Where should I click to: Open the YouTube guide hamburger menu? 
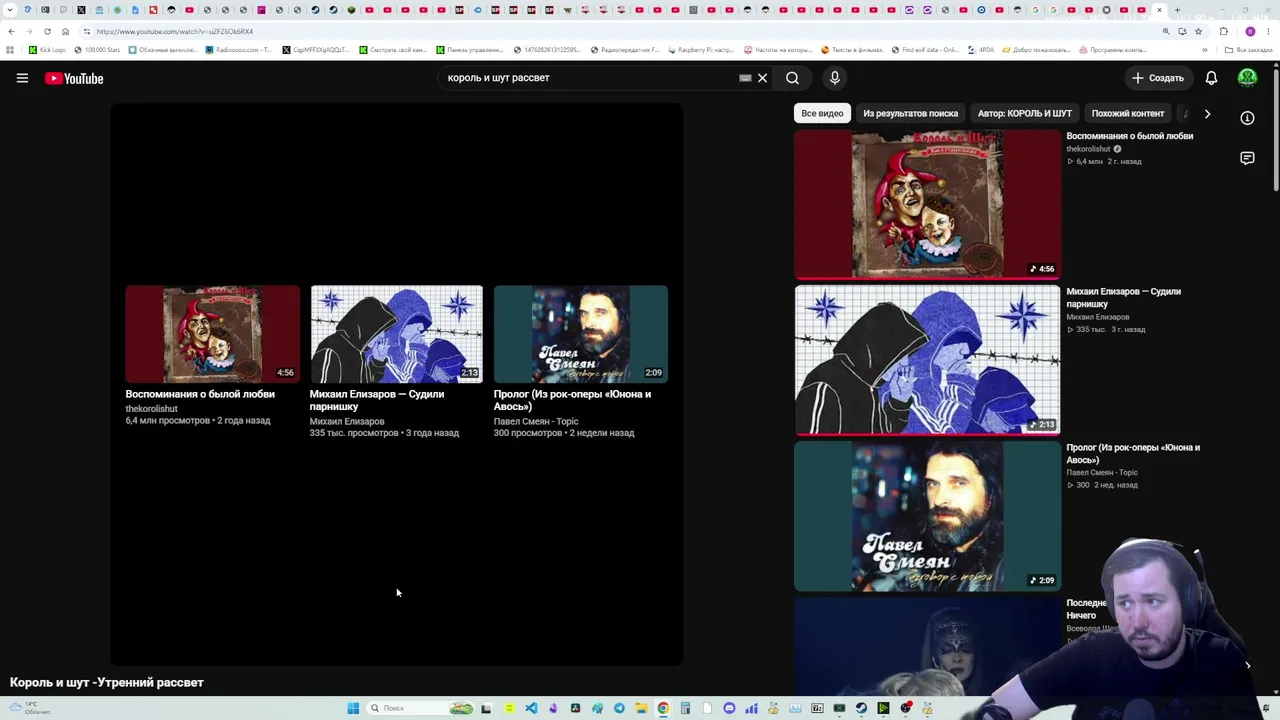point(22,78)
